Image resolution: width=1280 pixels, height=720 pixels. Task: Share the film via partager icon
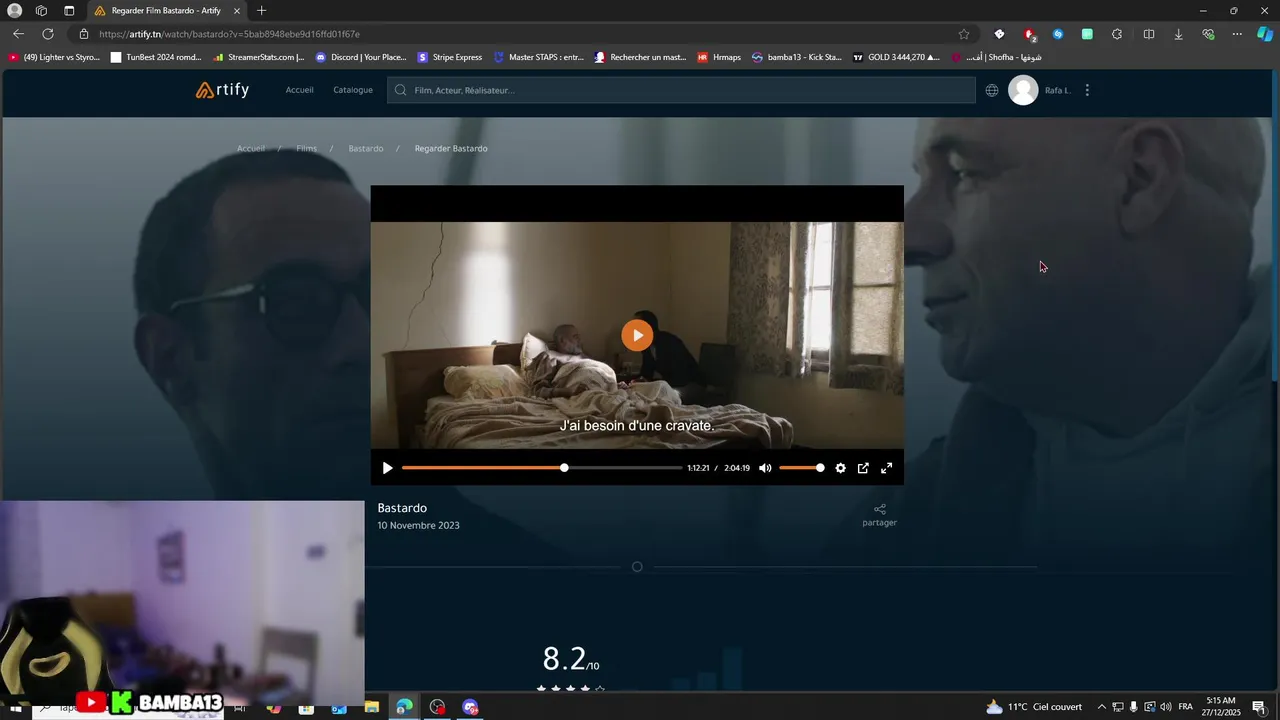coord(880,515)
